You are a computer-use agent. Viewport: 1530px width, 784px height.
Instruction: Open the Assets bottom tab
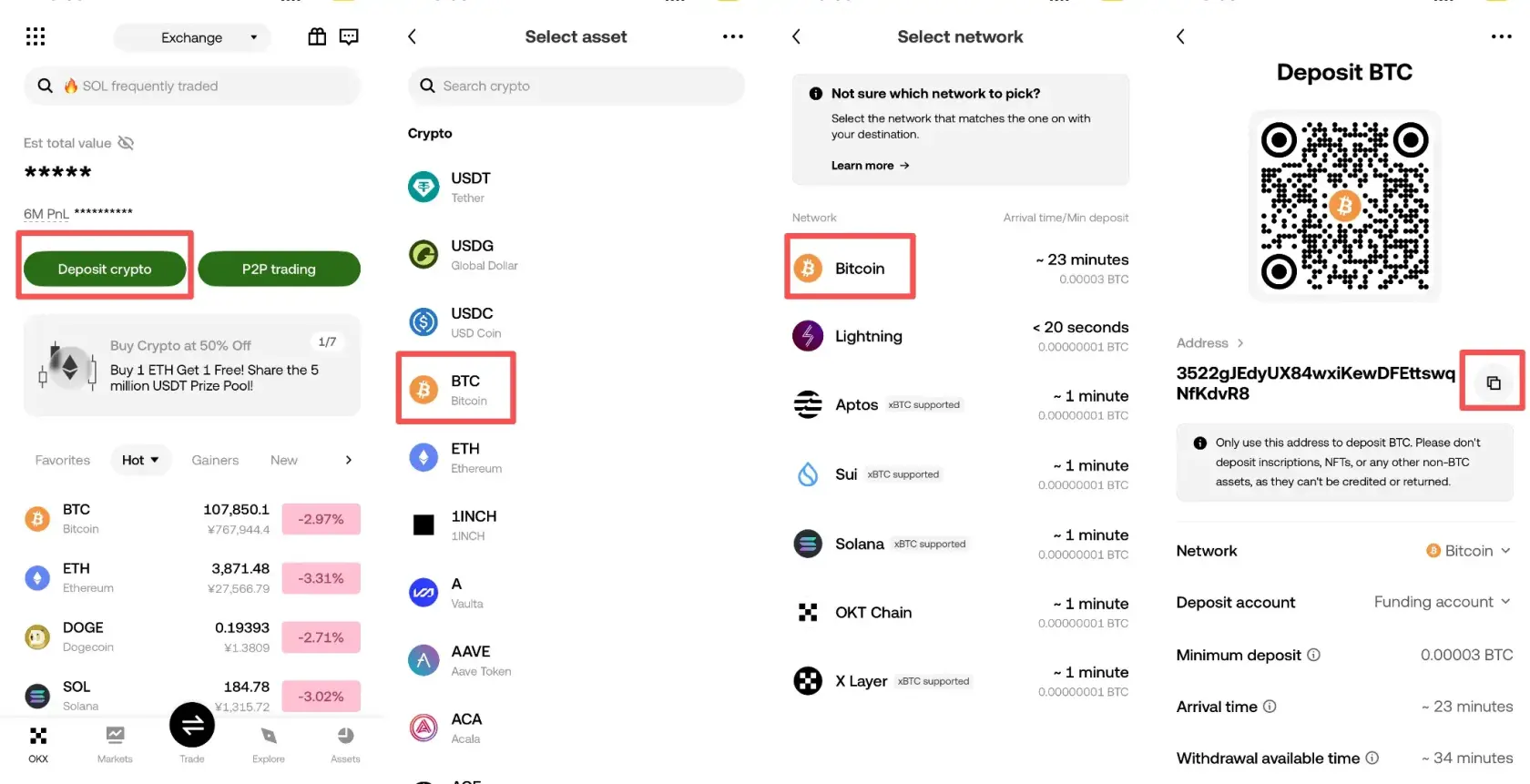(345, 743)
